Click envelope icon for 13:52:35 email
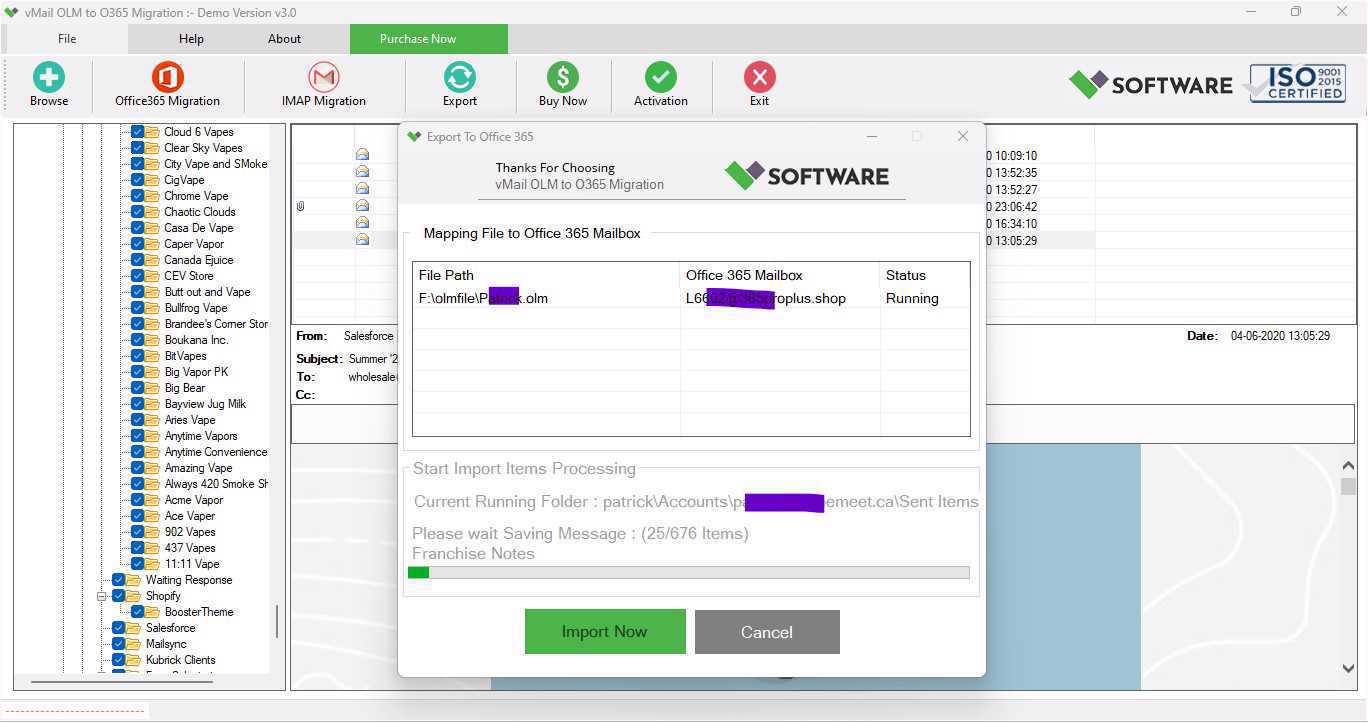 (362, 172)
